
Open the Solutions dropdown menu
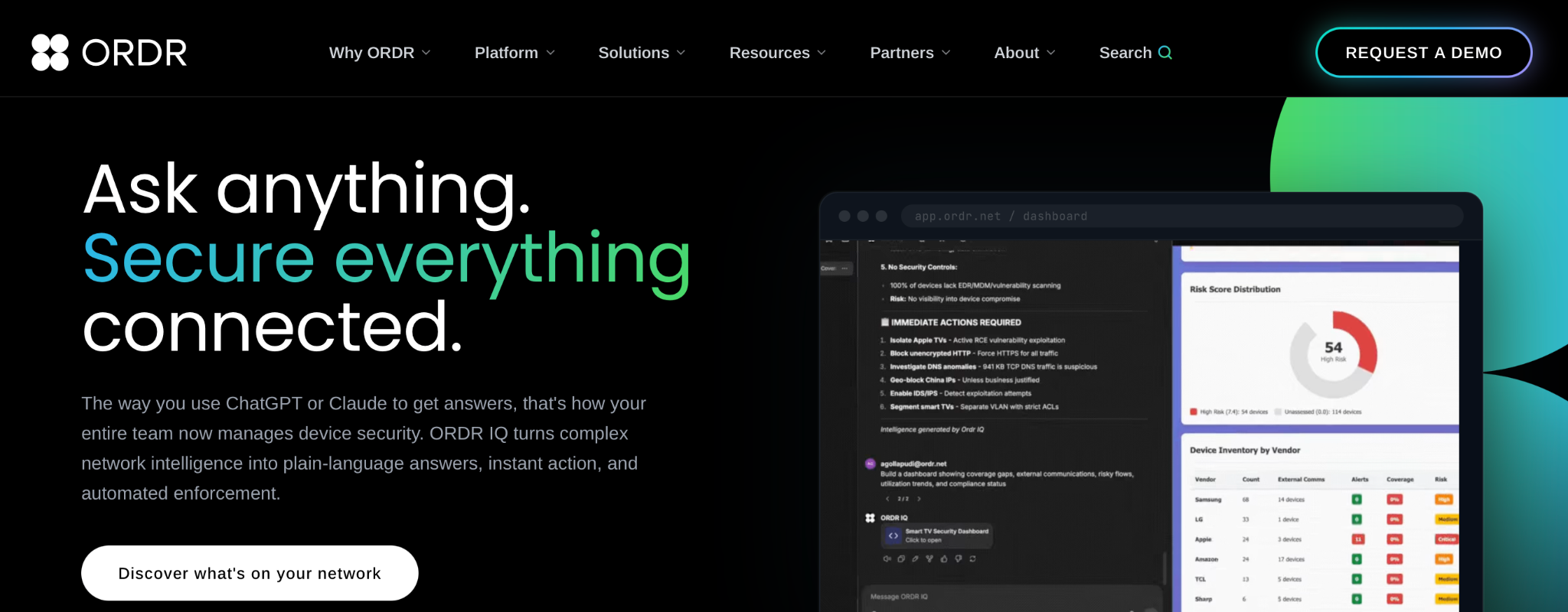coord(642,53)
